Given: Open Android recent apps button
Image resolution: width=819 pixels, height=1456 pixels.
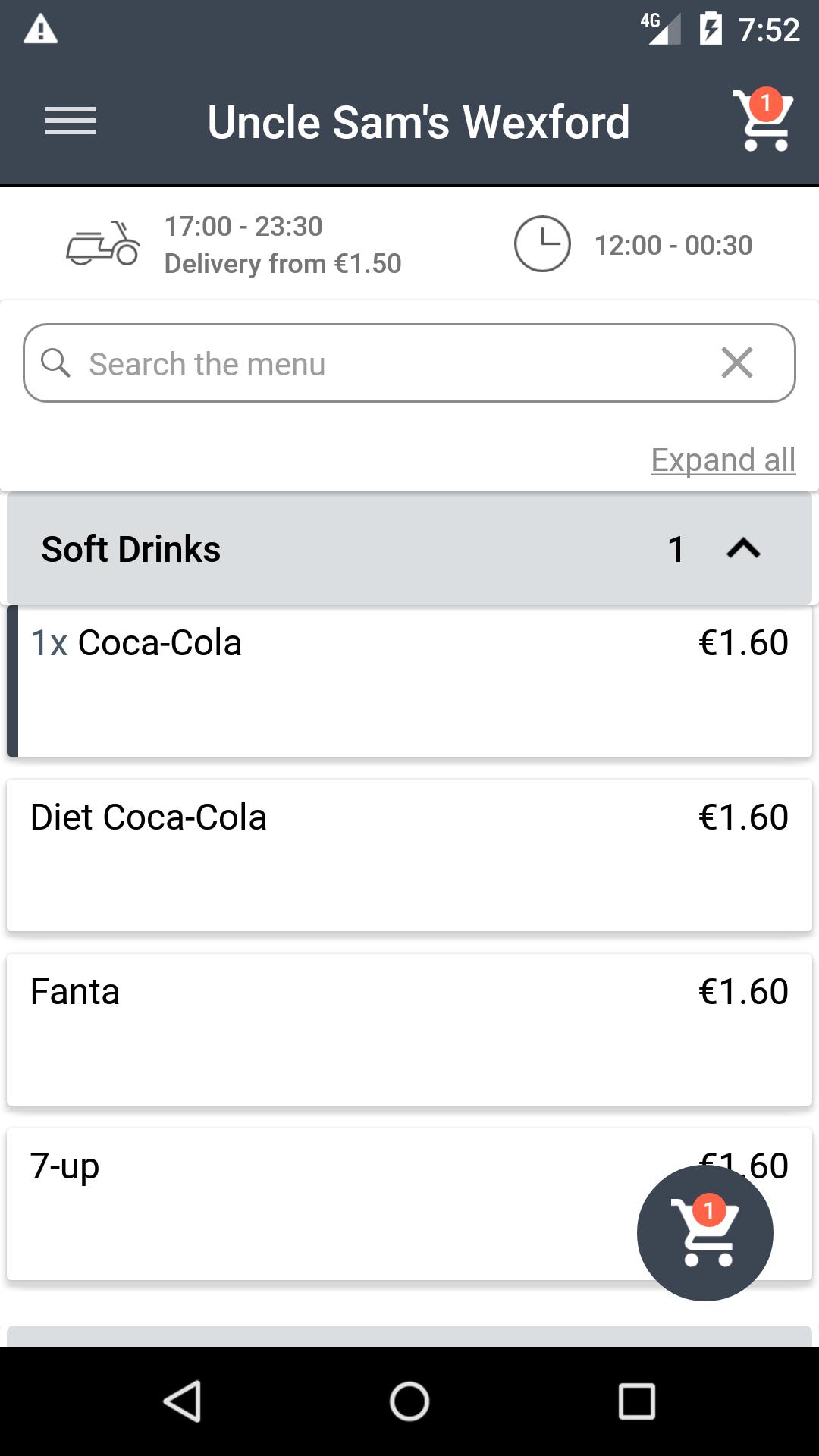Looking at the screenshot, I should (x=637, y=1401).
